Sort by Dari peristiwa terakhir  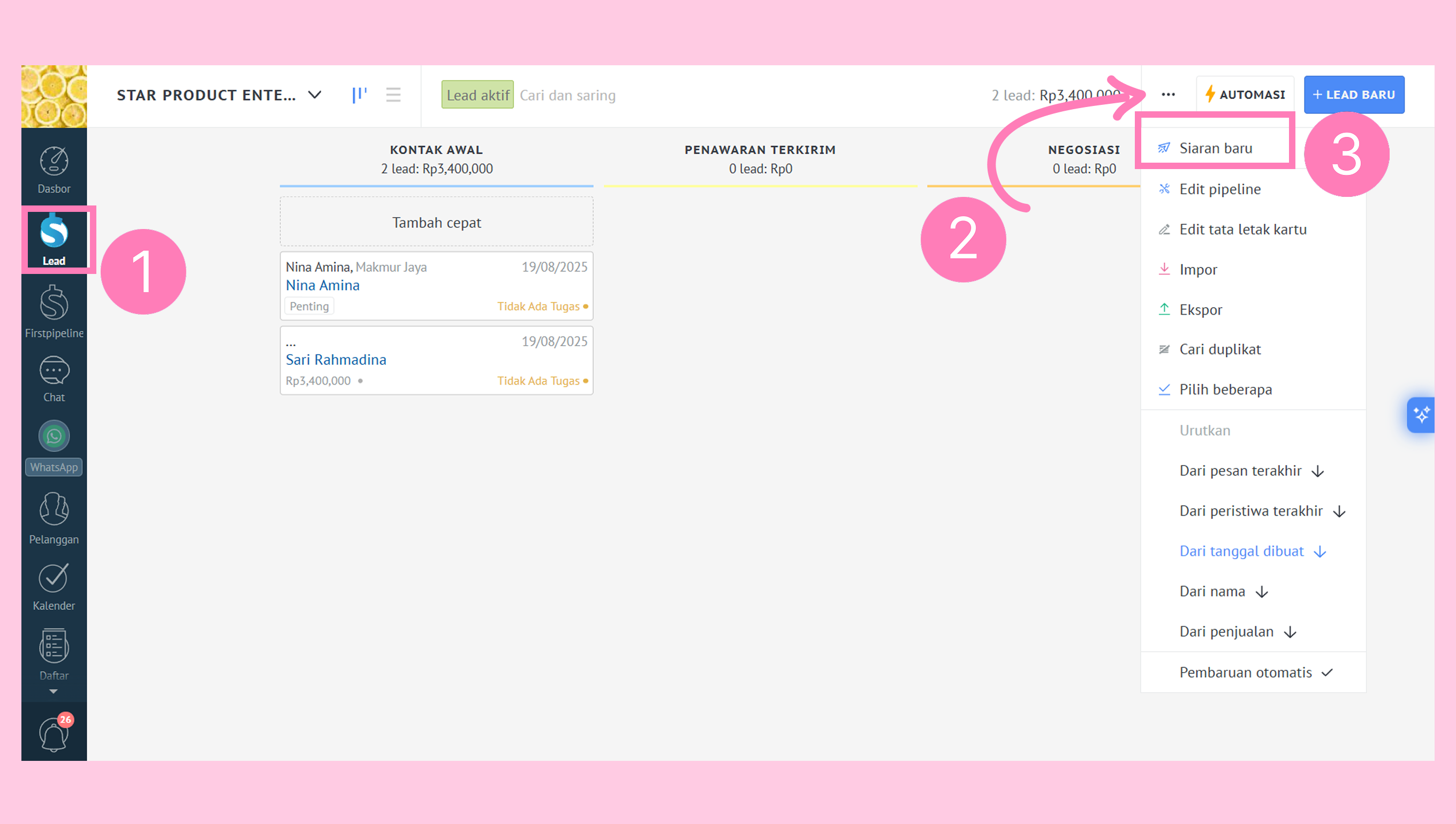tap(1253, 511)
